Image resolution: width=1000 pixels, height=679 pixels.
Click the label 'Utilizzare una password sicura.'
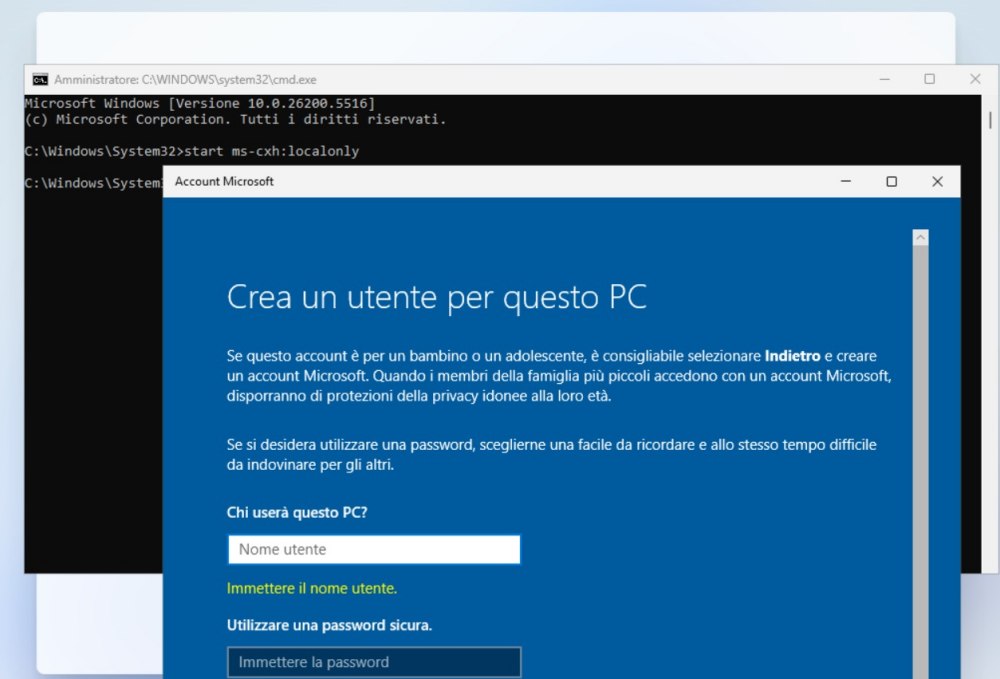tap(329, 625)
